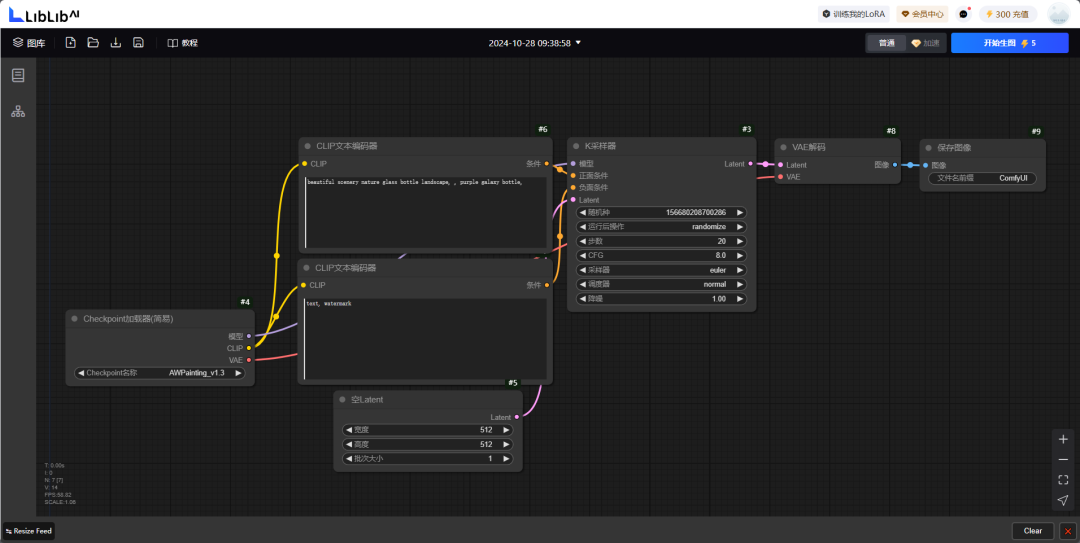Click the 宽度 value 512

486,430
